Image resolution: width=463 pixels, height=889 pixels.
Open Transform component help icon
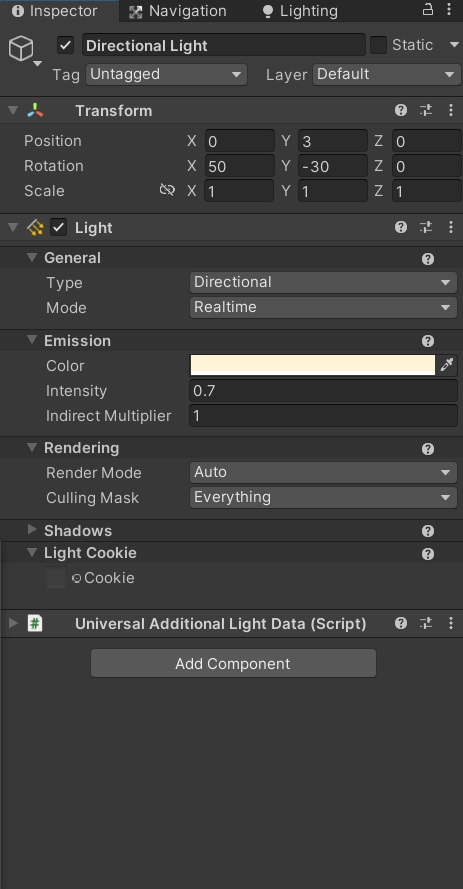401,110
